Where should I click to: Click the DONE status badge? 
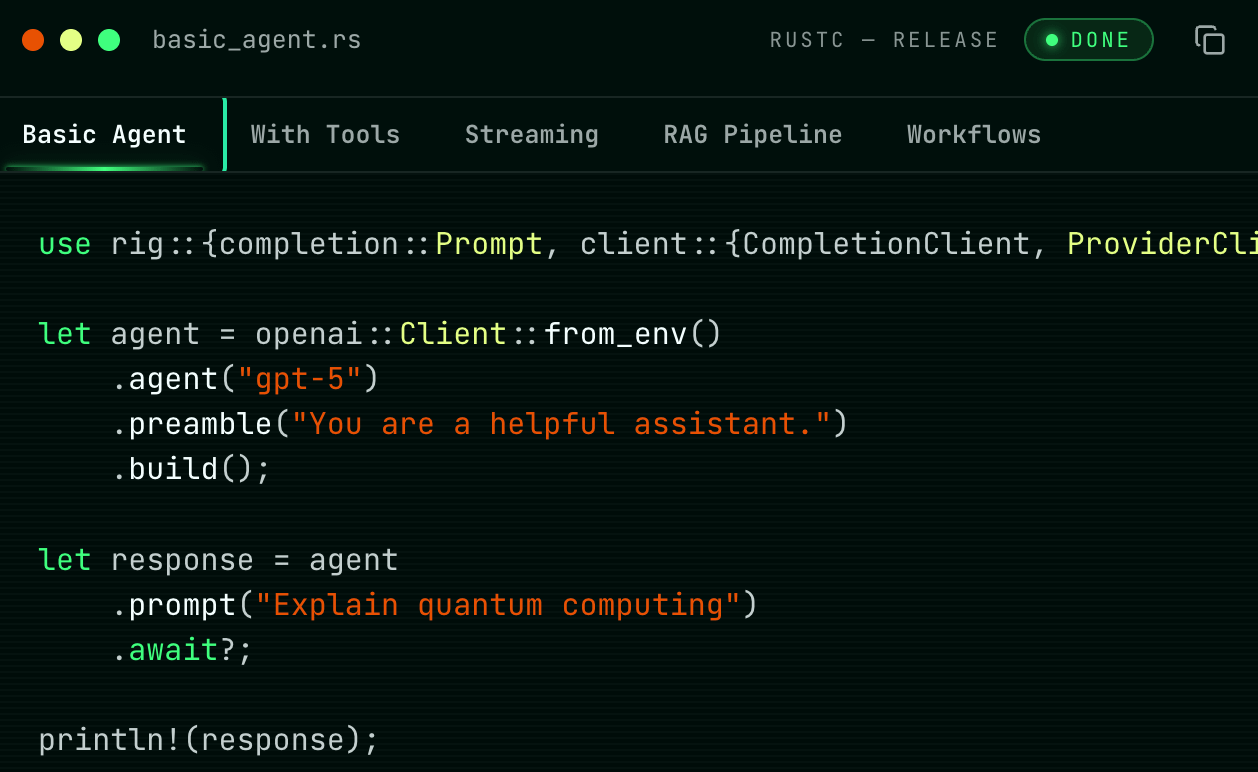click(x=1089, y=40)
